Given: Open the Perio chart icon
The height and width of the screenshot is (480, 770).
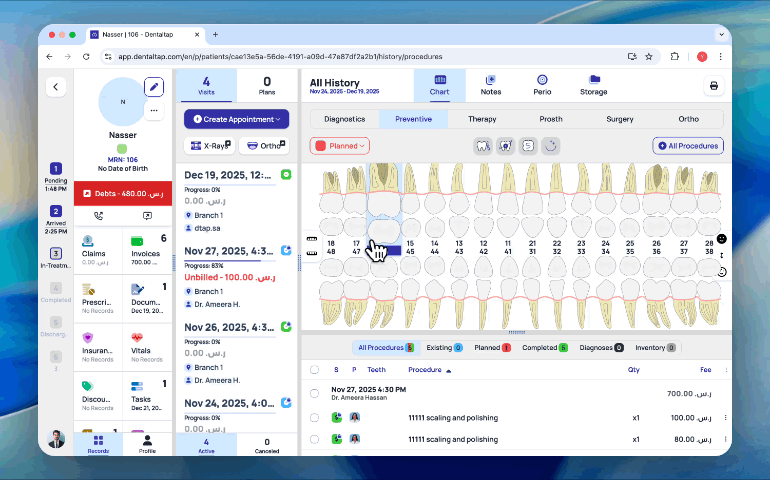Looking at the screenshot, I should point(542,85).
